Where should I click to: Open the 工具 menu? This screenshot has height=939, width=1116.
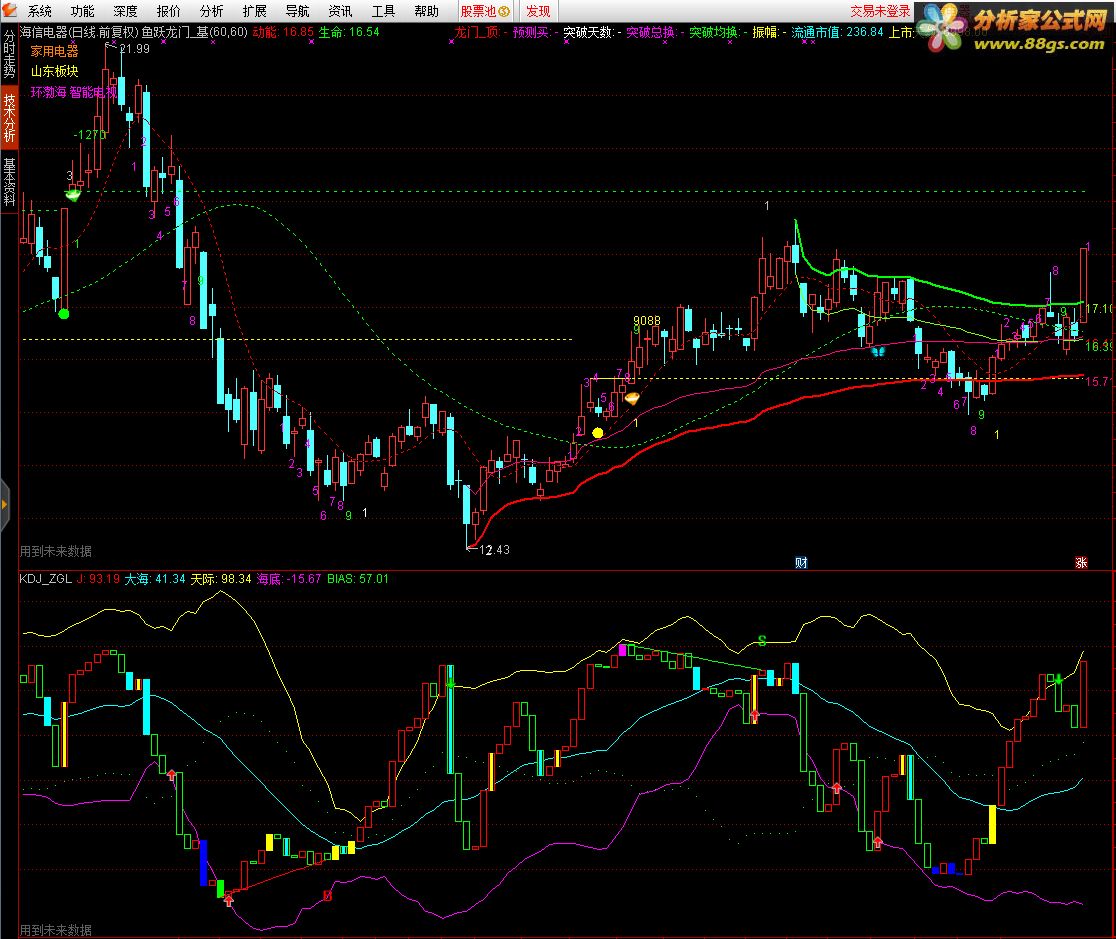(x=383, y=11)
